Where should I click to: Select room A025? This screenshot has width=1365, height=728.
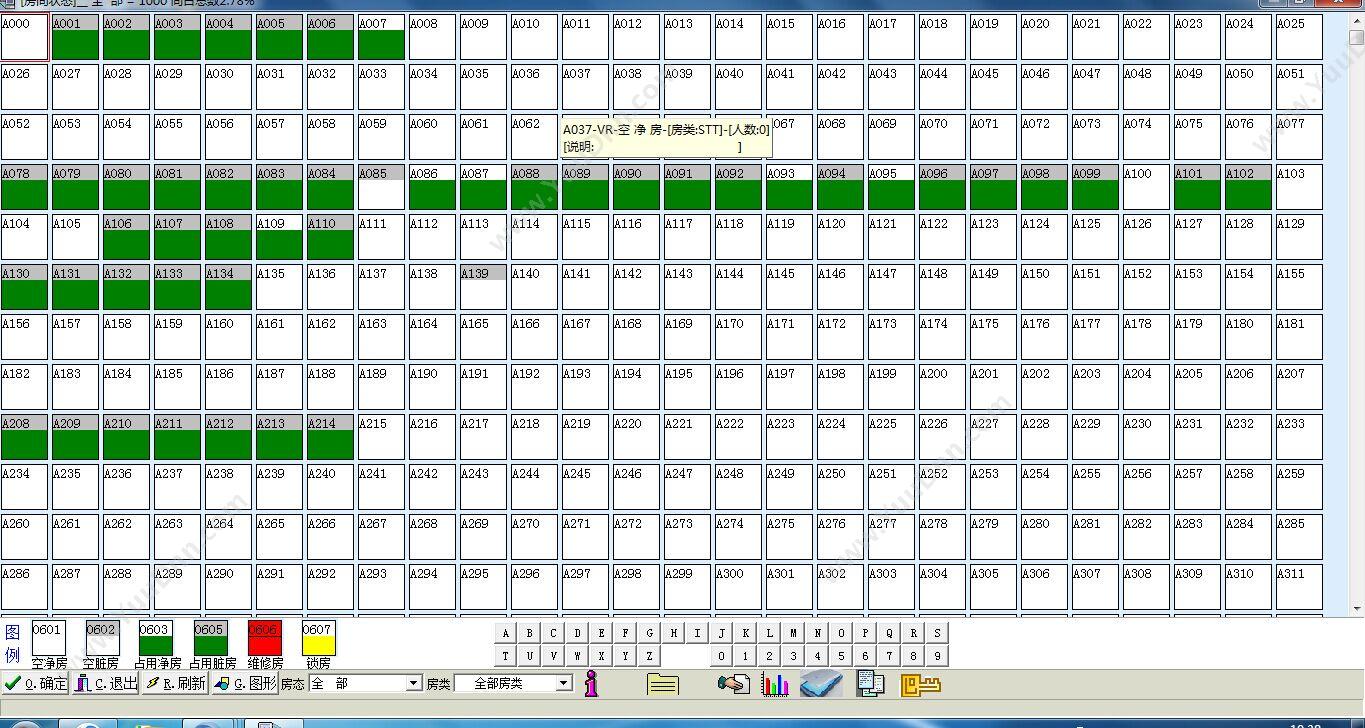click(1299, 37)
